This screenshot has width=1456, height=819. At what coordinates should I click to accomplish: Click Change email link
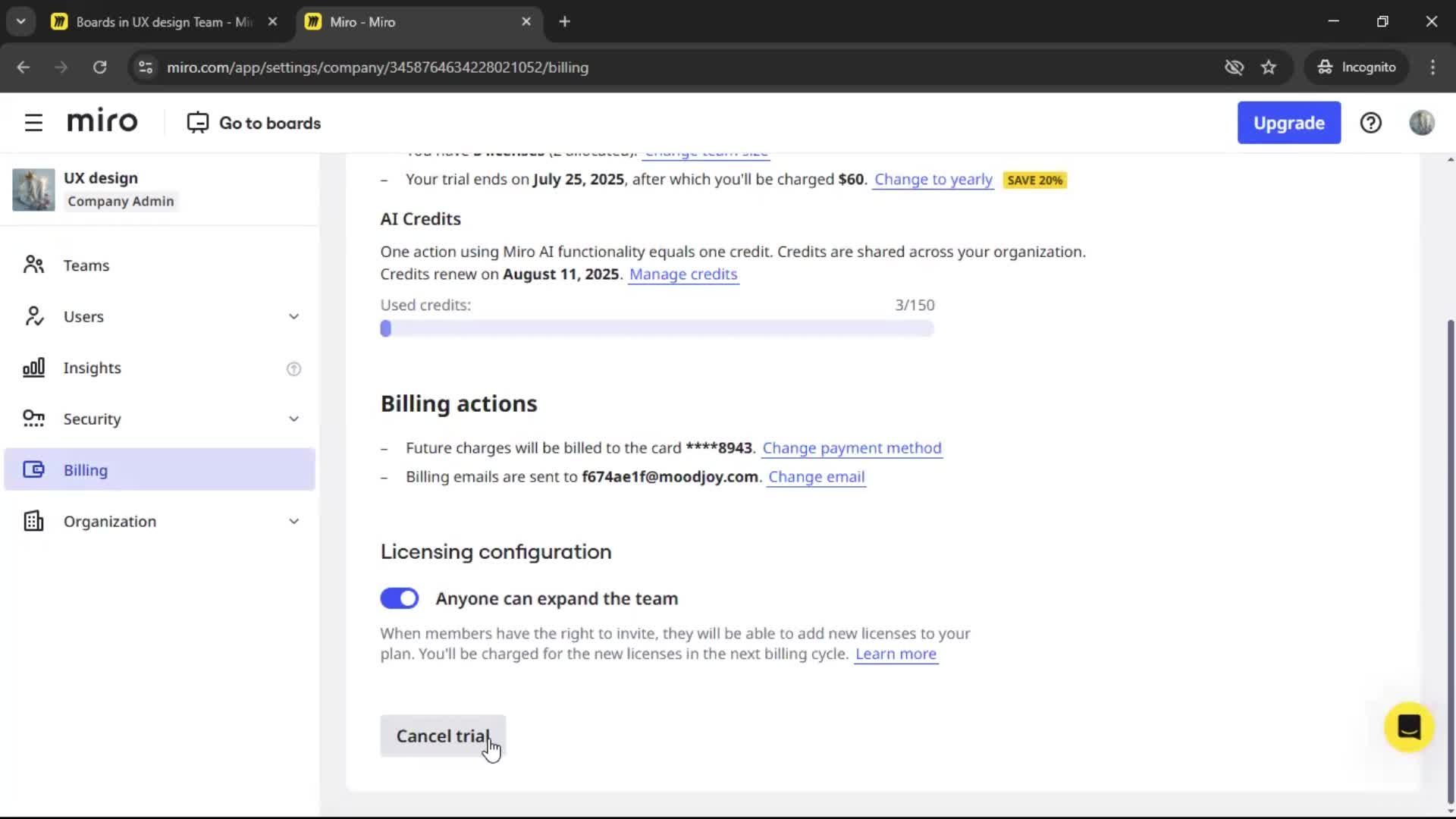pyautogui.click(x=816, y=477)
